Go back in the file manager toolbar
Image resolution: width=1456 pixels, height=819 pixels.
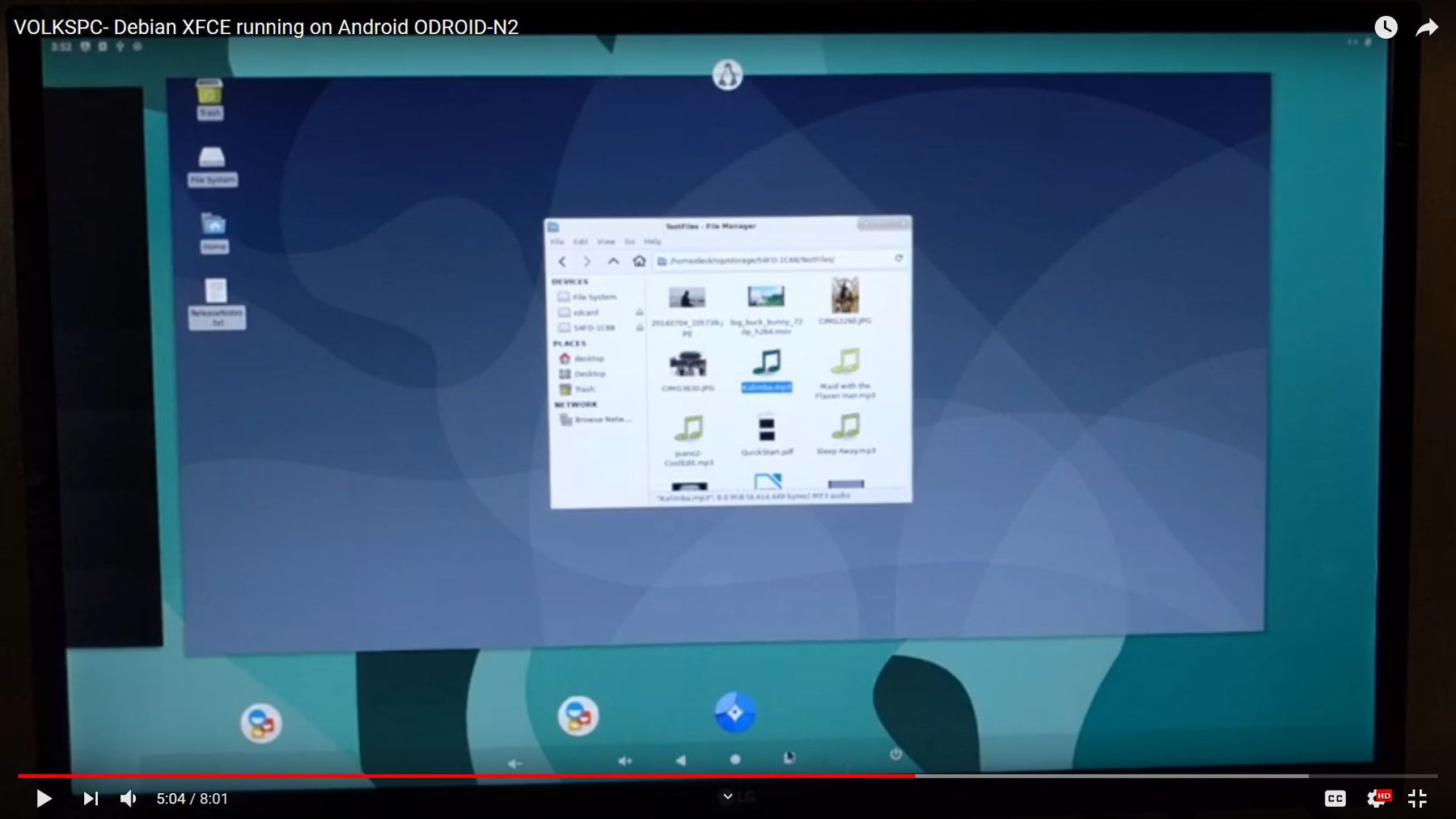coord(562,261)
